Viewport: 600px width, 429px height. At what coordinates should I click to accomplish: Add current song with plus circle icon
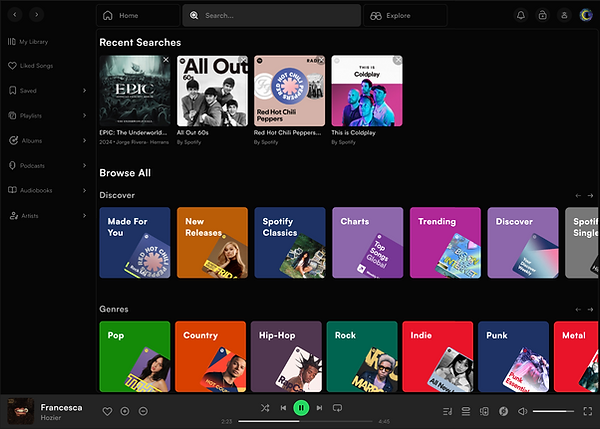(x=125, y=411)
